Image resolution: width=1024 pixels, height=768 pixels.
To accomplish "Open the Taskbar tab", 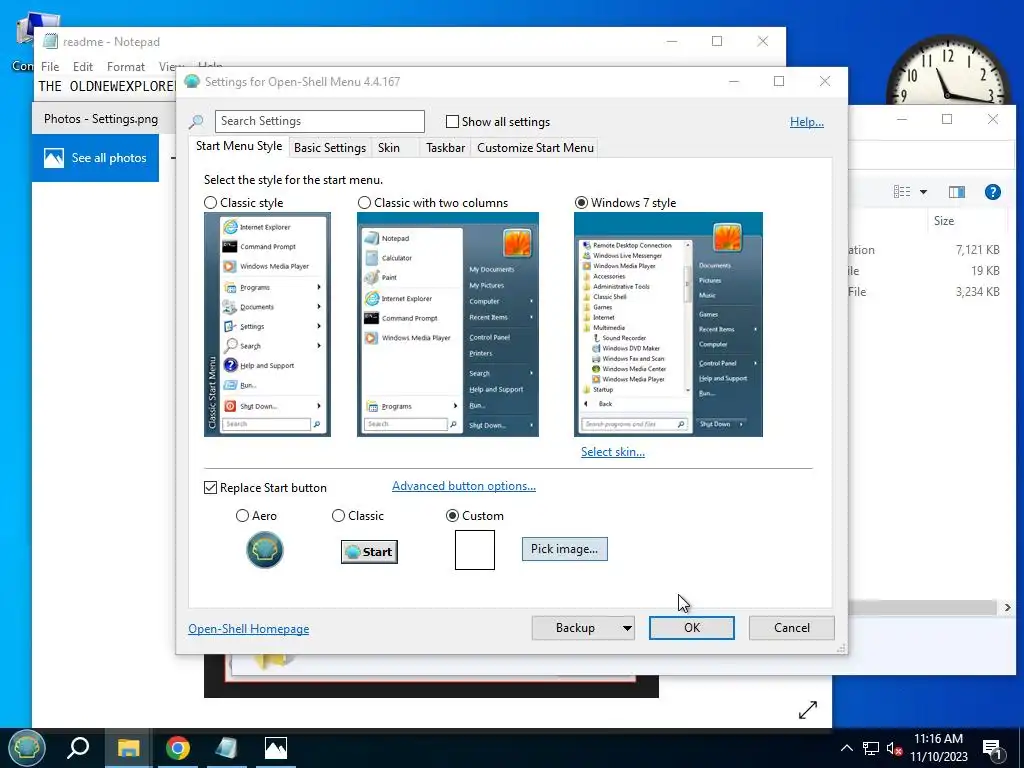I will click(445, 148).
